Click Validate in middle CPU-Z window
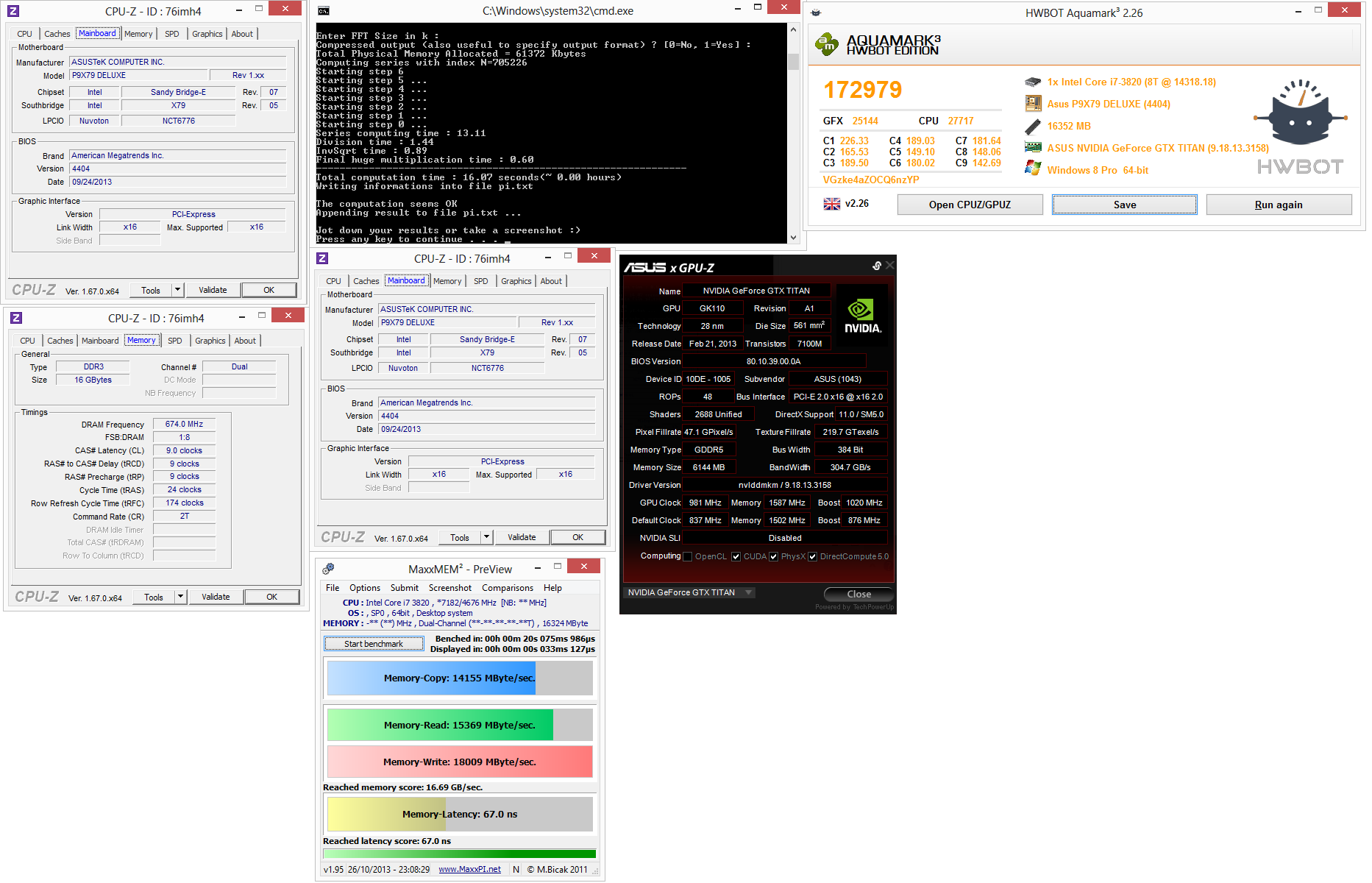 tap(522, 537)
